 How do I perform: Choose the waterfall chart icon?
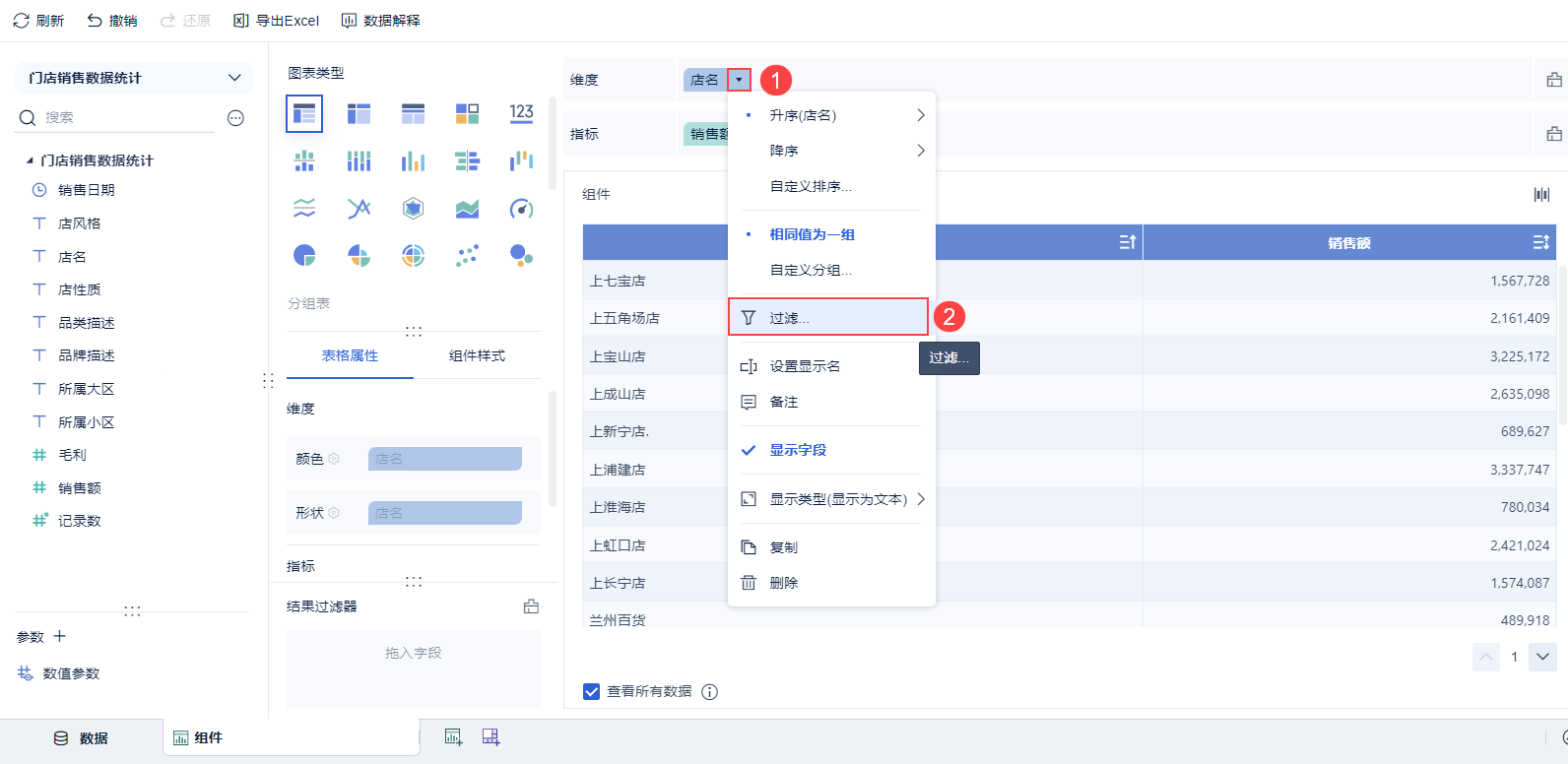pos(521,160)
